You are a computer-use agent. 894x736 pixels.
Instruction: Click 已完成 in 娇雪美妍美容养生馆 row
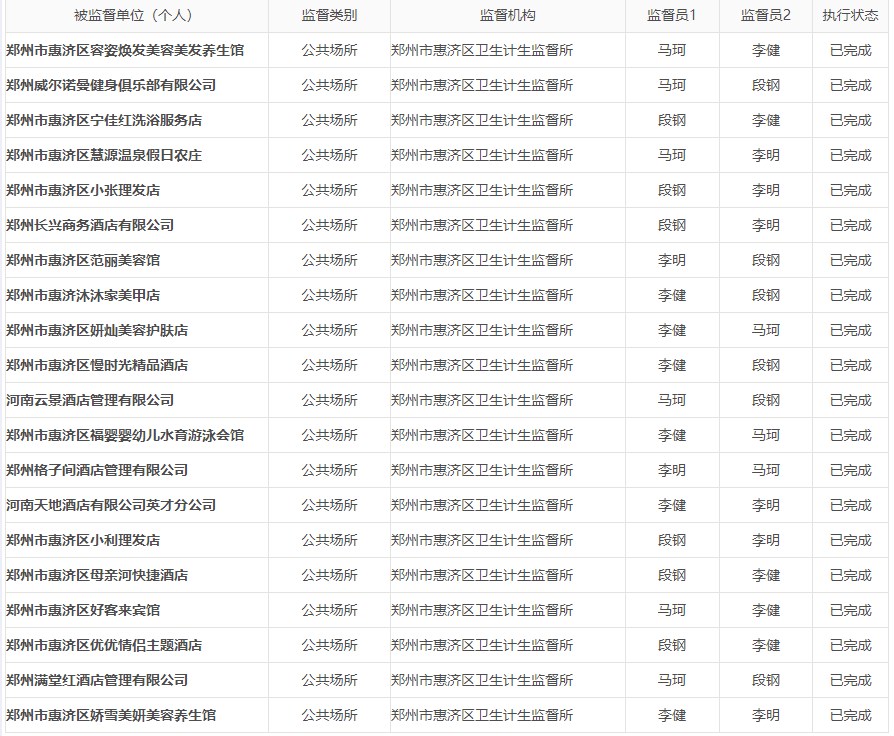(x=851, y=715)
